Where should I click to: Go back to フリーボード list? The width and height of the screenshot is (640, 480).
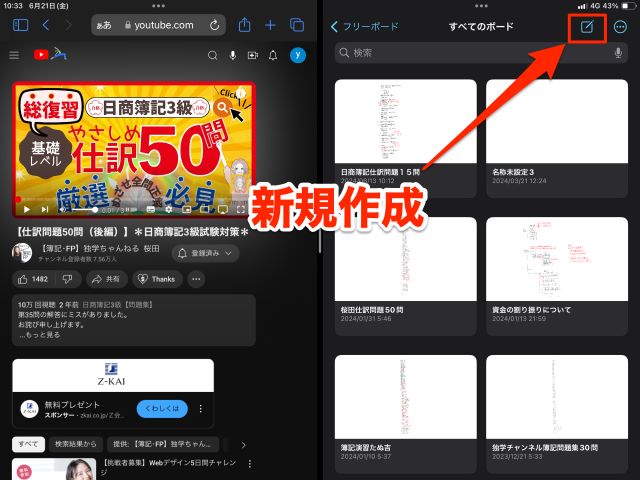click(x=364, y=27)
